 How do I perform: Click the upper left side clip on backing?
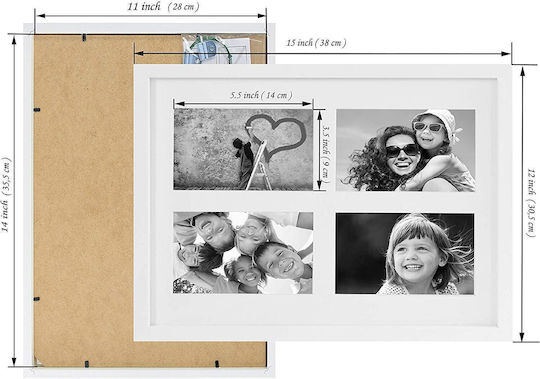pyautogui.click(x=37, y=110)
